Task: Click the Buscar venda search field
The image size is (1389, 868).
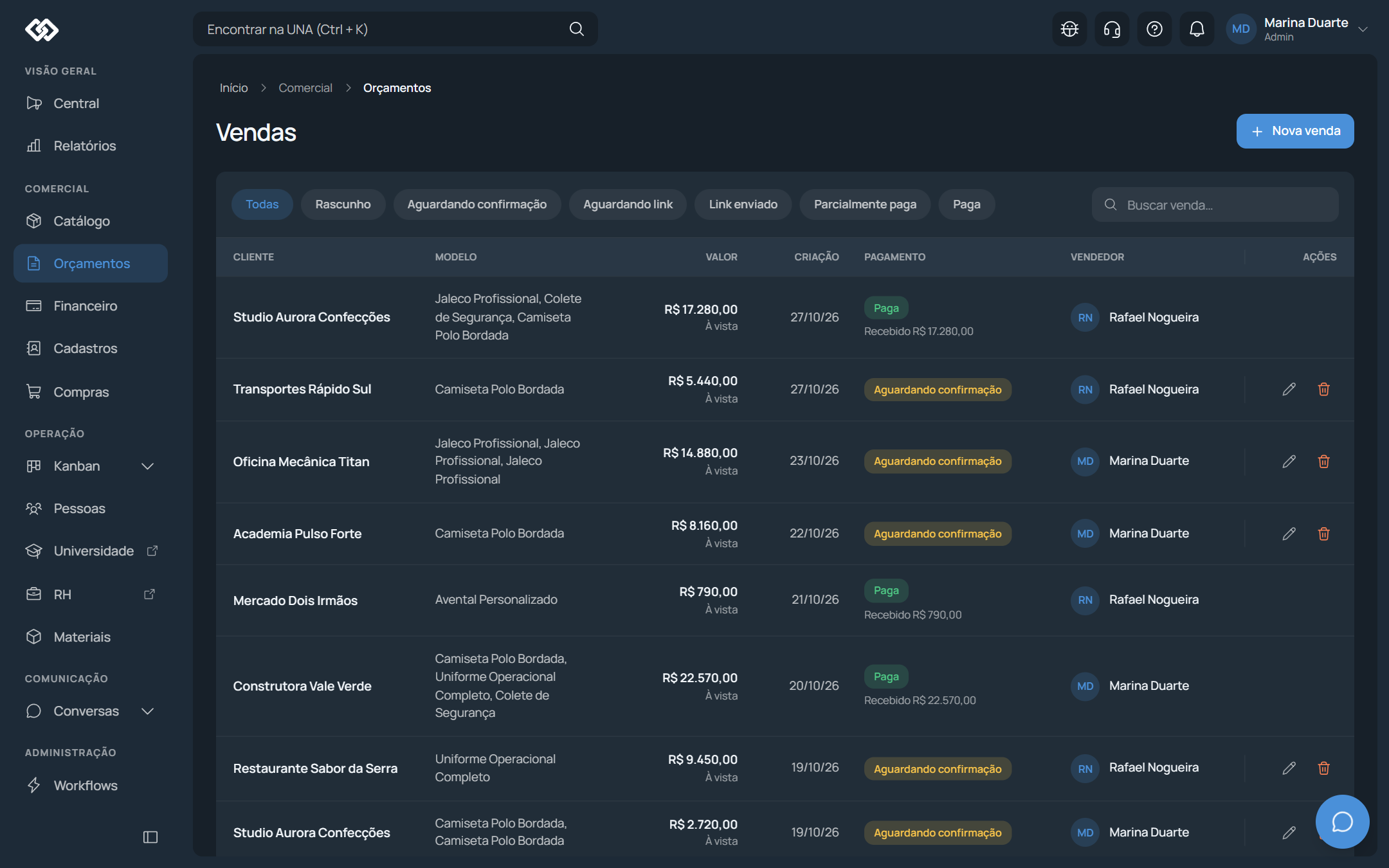Action: pos(1215,204)
